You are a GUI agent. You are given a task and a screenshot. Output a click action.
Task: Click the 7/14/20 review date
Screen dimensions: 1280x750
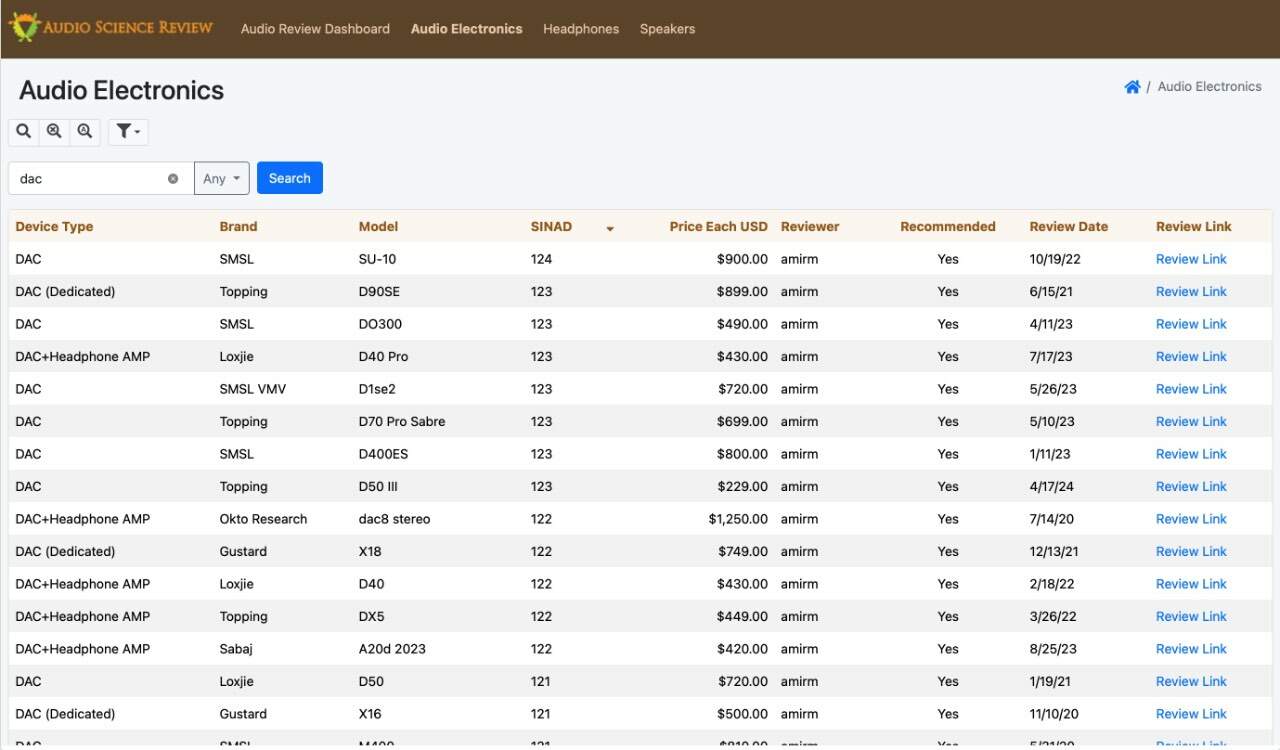[x=1052, y=519]
